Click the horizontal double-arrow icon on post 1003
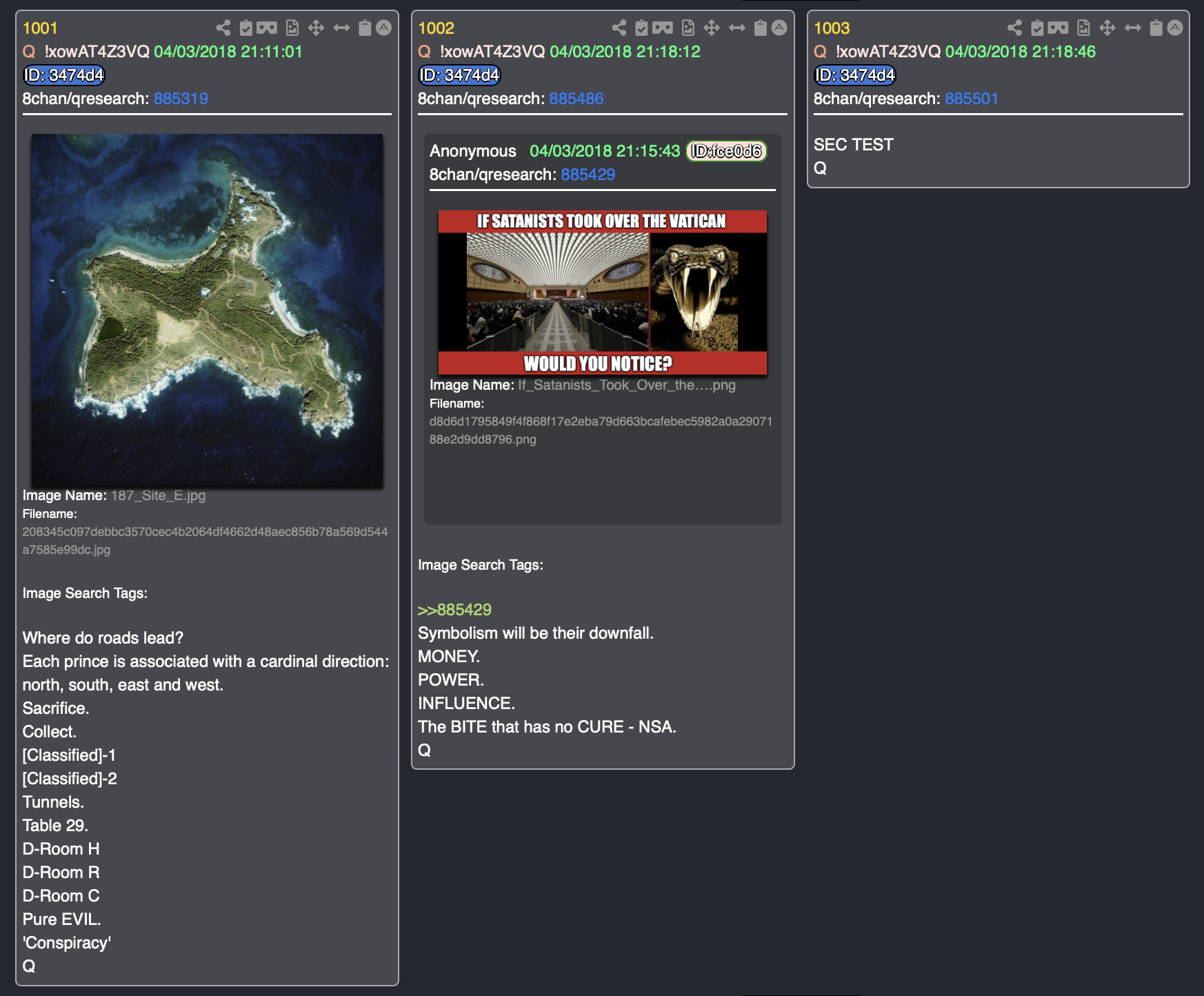Screen dimensions: 1204x996 (x=1133, y=28)
